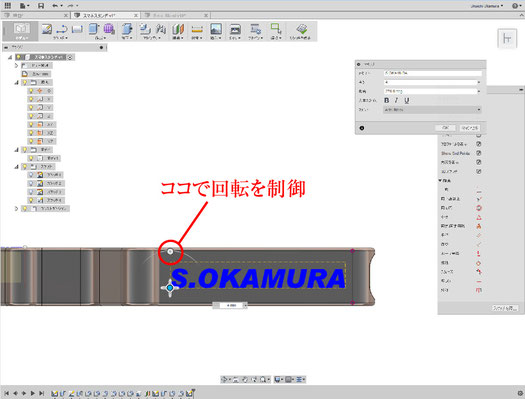This screenshot has height=399, width=525.
Task: Click the Measure ruler icon in toolbar
Action: coord(197,29)
